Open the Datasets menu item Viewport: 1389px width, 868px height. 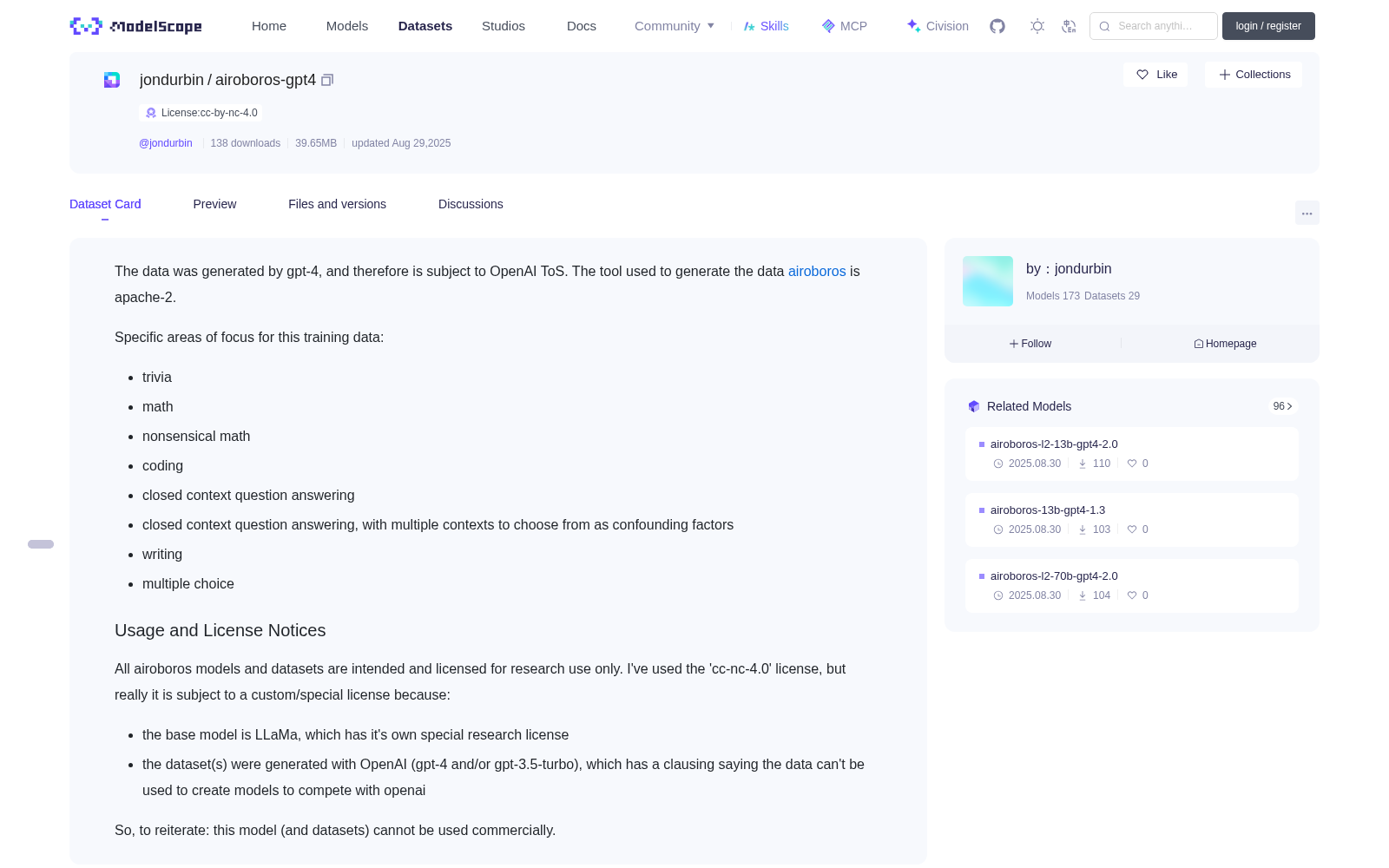tap(425, 26)
